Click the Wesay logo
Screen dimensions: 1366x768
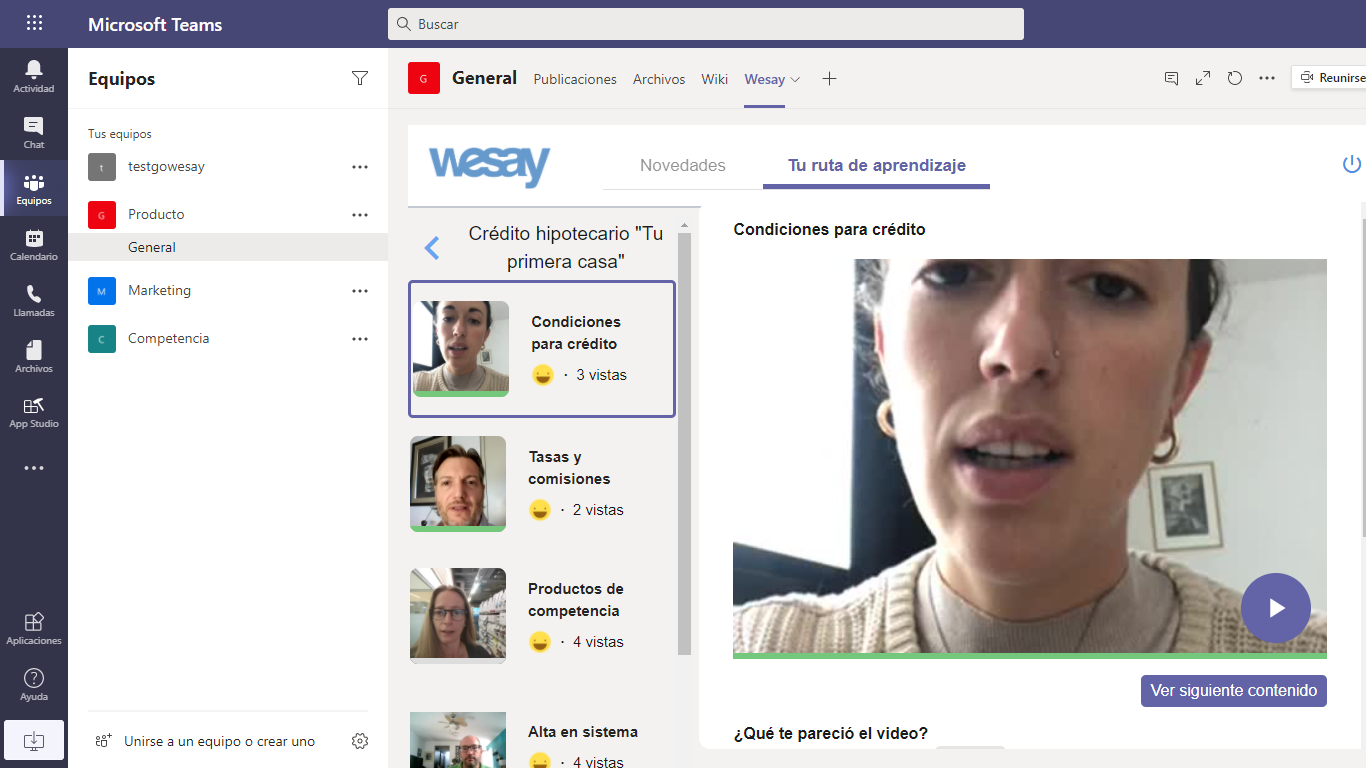coord(489,165)
